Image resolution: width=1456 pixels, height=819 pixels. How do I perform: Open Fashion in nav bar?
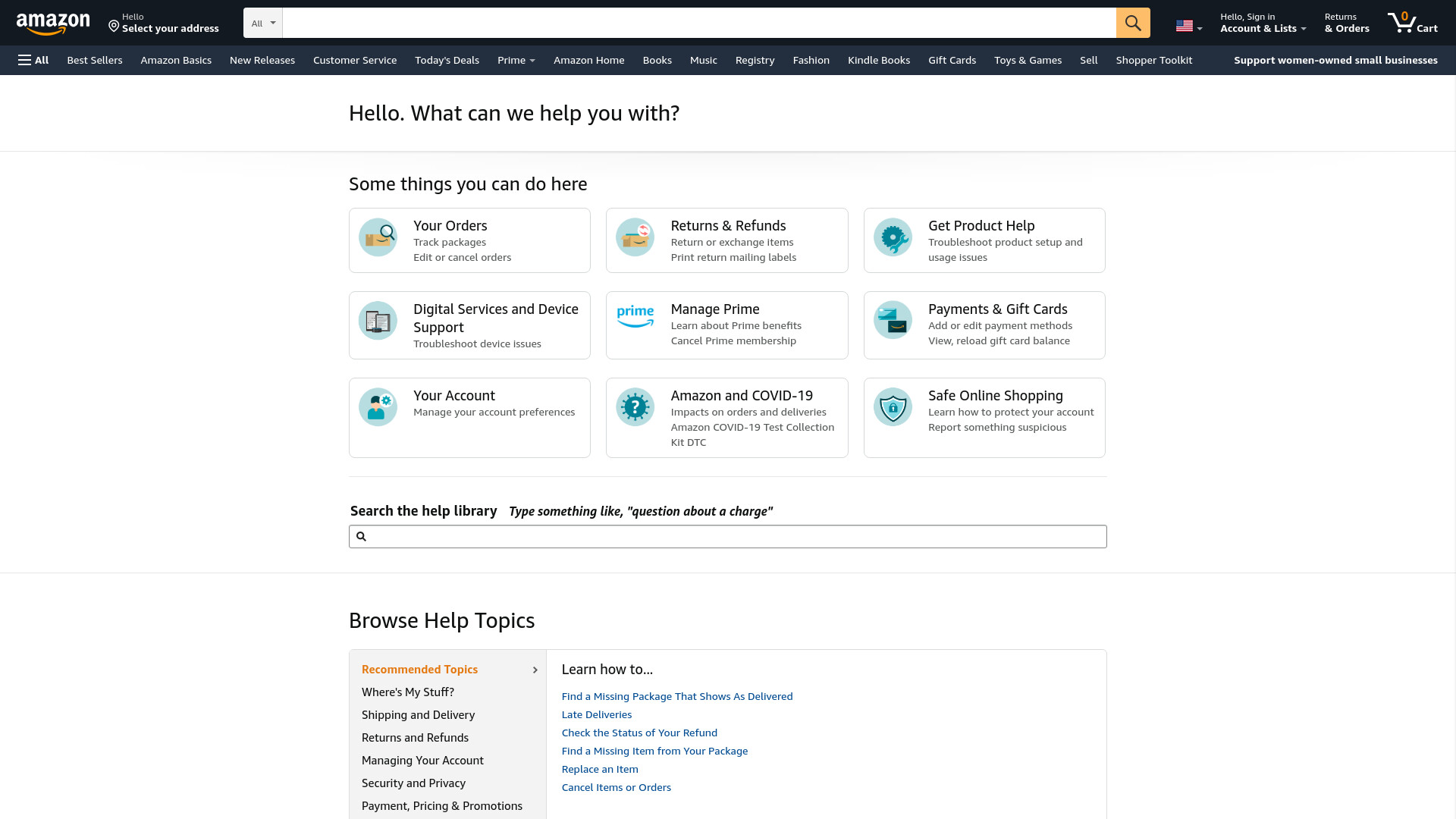click(811, 60)
